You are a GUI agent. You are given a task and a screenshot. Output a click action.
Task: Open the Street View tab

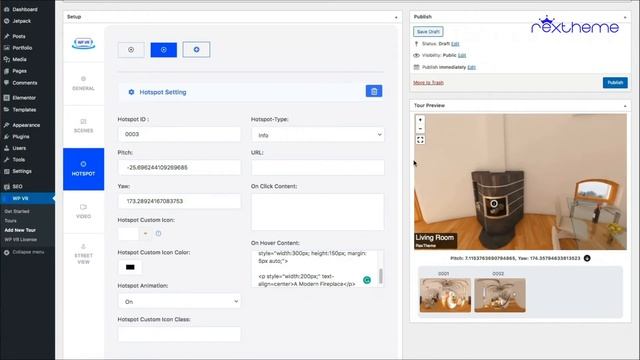click(x=84, y=254)
